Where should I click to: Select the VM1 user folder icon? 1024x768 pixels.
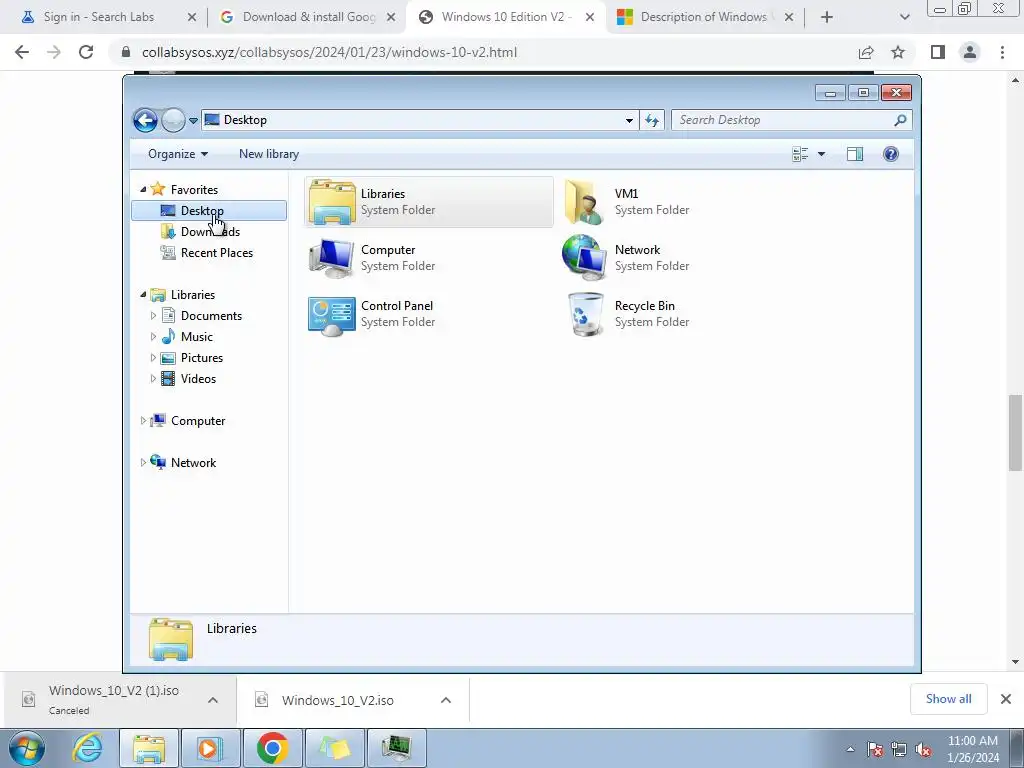(585, 202)
